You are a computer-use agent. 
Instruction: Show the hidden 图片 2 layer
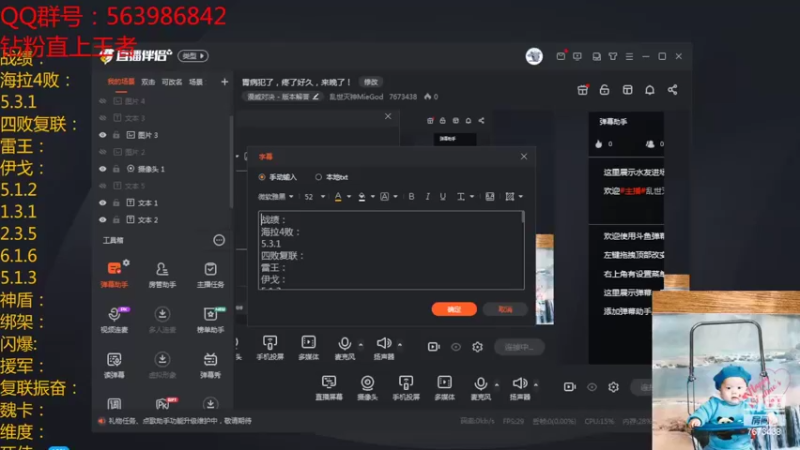pos(103,152)
